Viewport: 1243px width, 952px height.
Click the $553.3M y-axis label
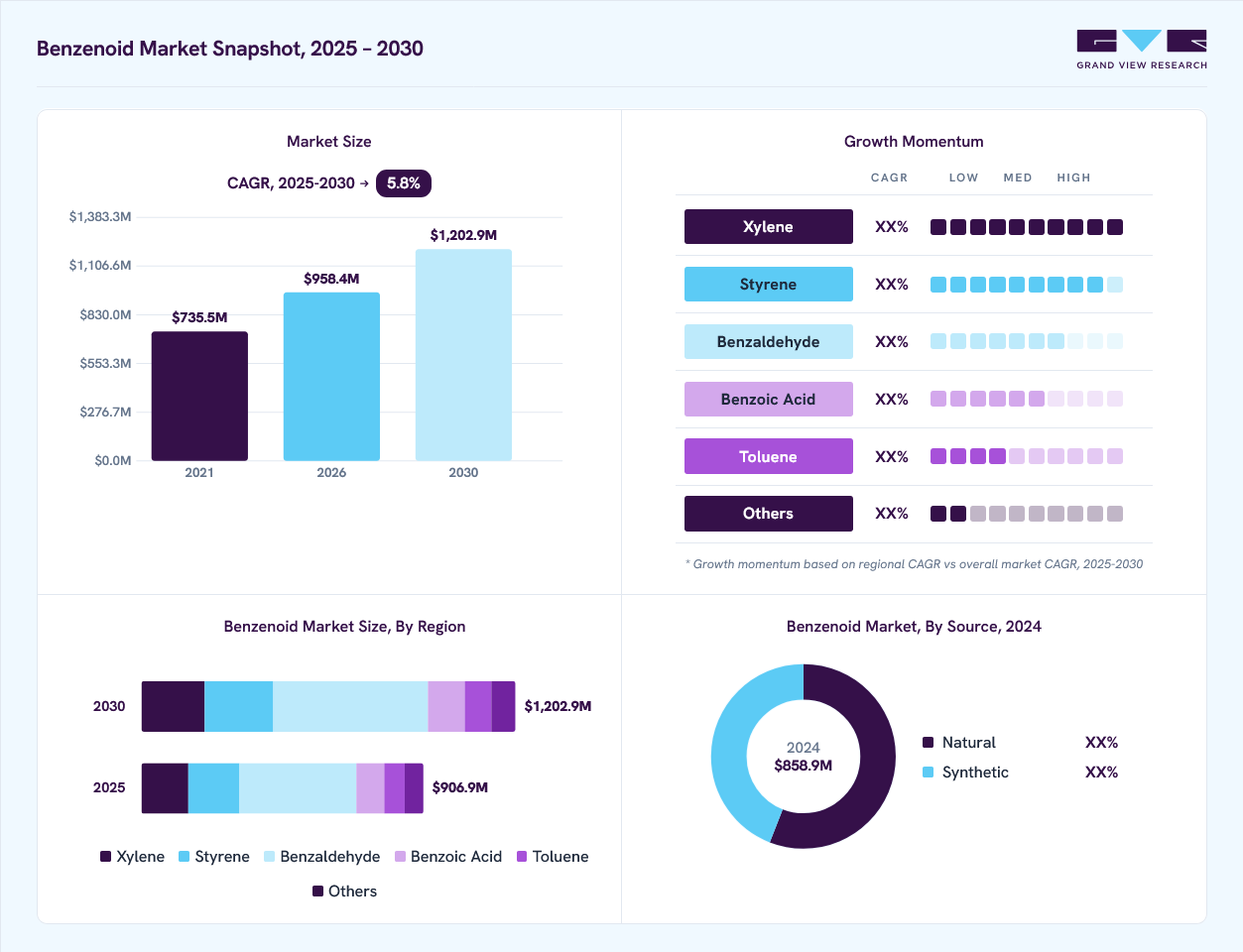105,364
